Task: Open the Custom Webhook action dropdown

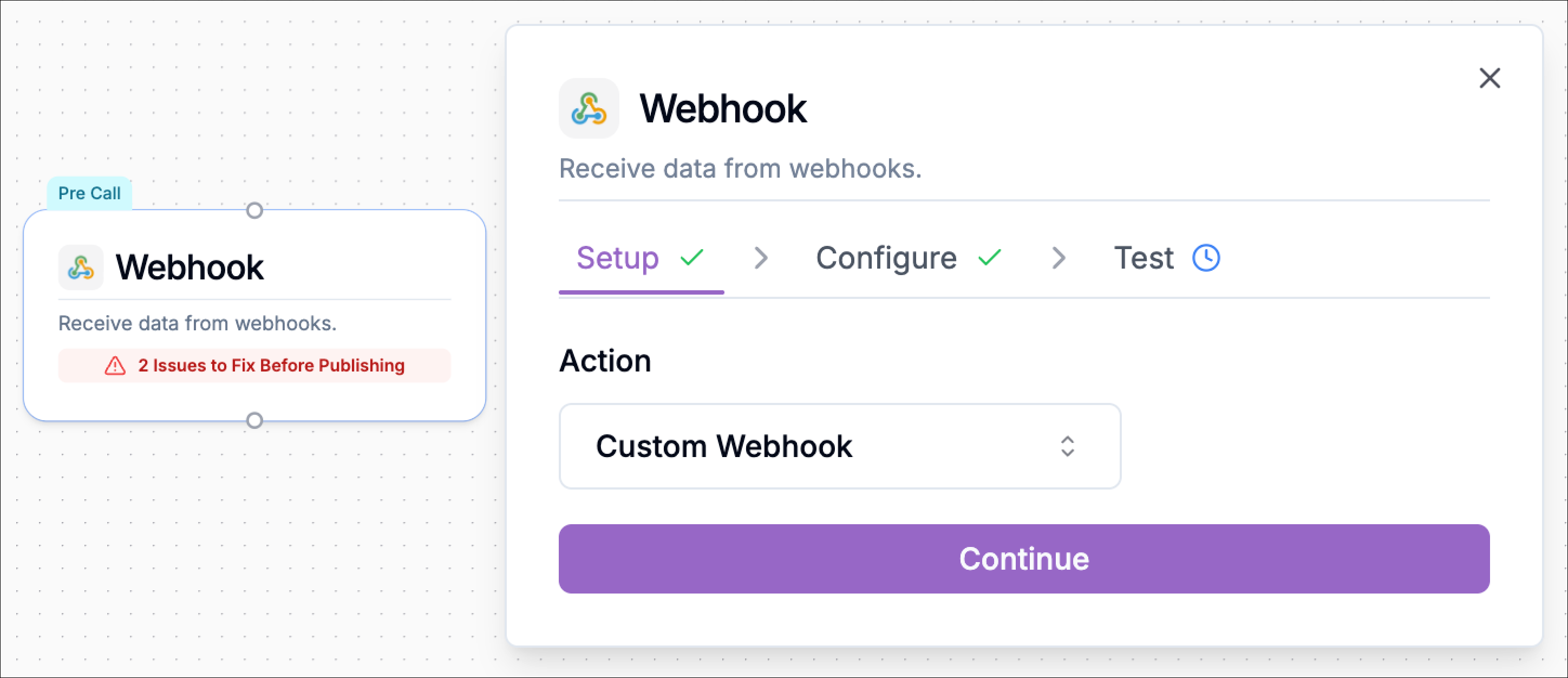Action: pyautogui.click(x=840, y=446)
